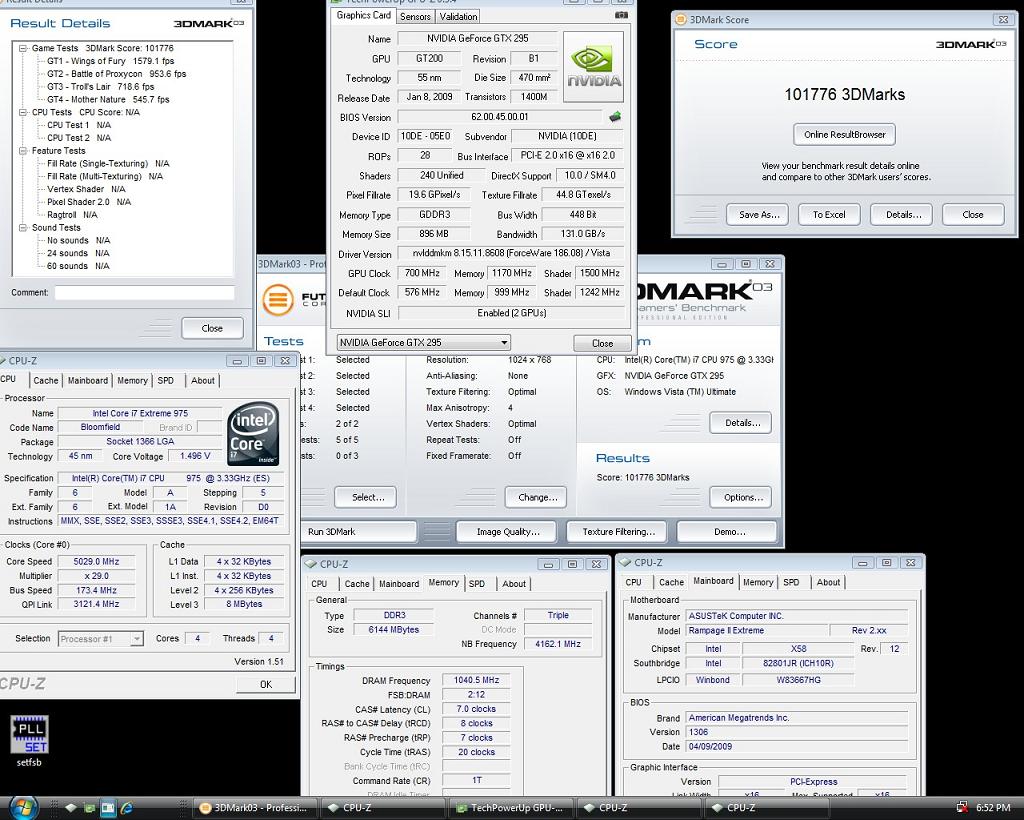Click the Intel Core i7 logo in CPU-Z
1024x820 pixels.
pyautogui.click(x=253, y=434)
